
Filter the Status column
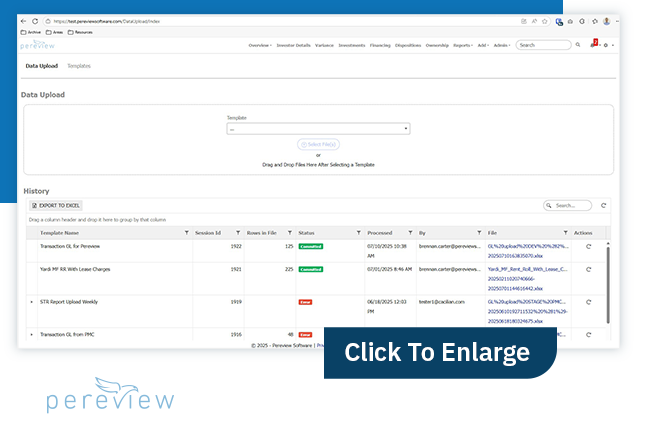359,233
